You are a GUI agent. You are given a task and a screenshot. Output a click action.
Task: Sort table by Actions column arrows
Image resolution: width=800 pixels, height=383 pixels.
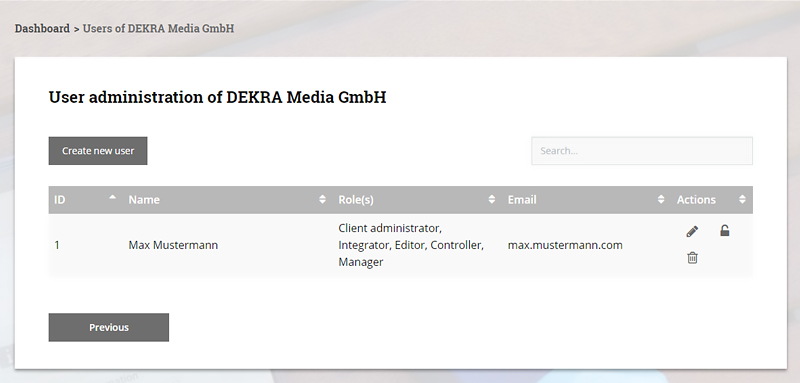(x=742, y=199)
